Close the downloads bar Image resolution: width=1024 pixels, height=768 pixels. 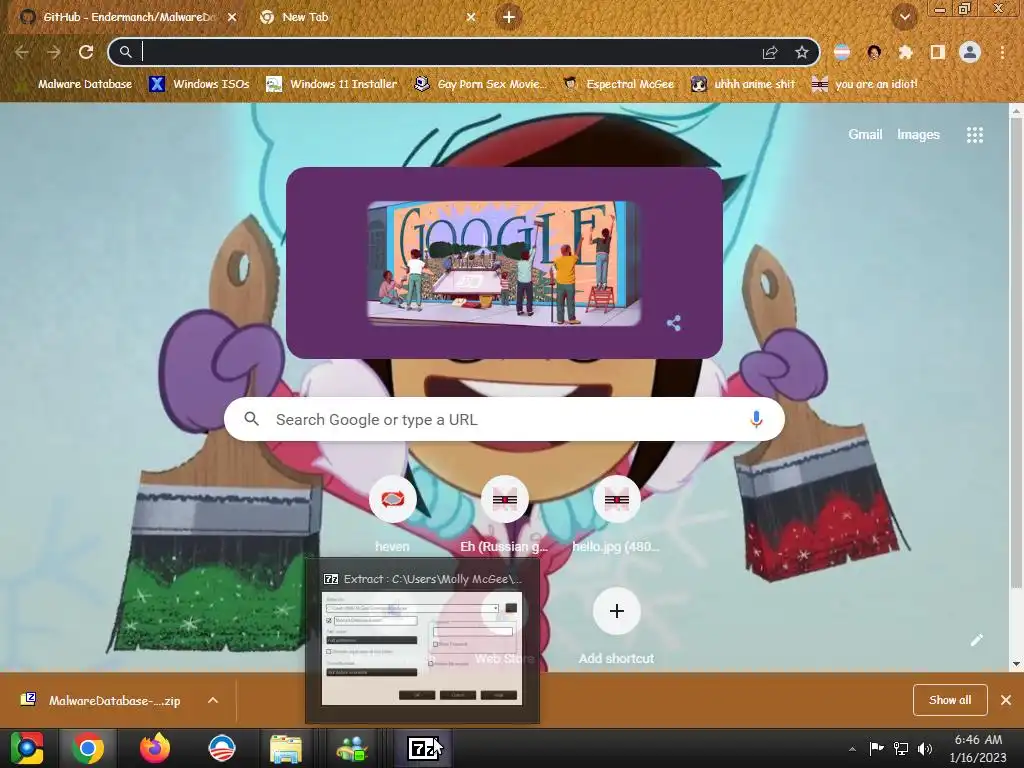(x=1006, y=700)
